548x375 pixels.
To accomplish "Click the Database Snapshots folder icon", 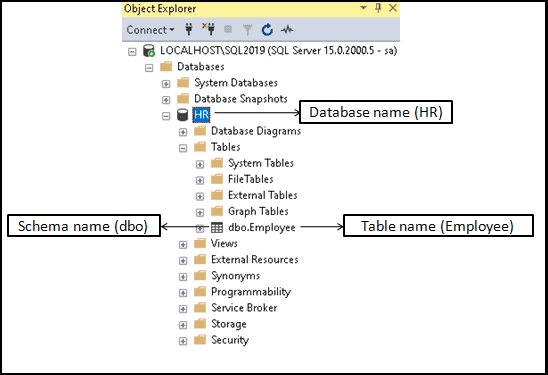I will pos(183,99).
